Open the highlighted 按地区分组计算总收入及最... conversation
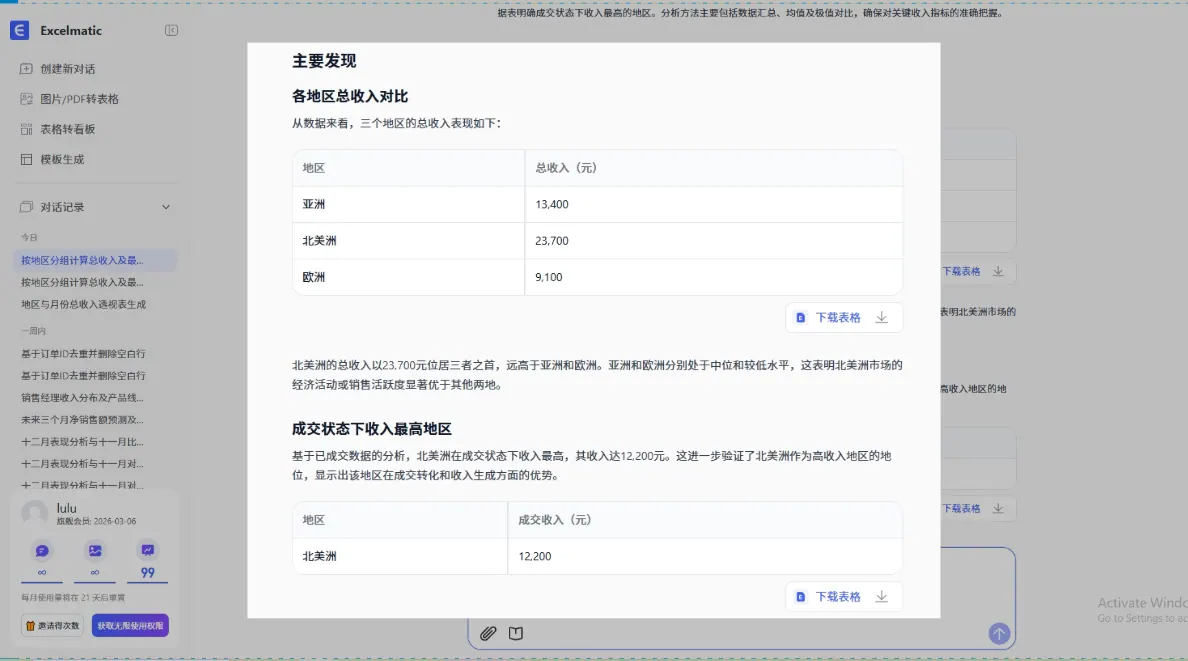This screenshot has width=1188, height=661. (x=95, y=260)
